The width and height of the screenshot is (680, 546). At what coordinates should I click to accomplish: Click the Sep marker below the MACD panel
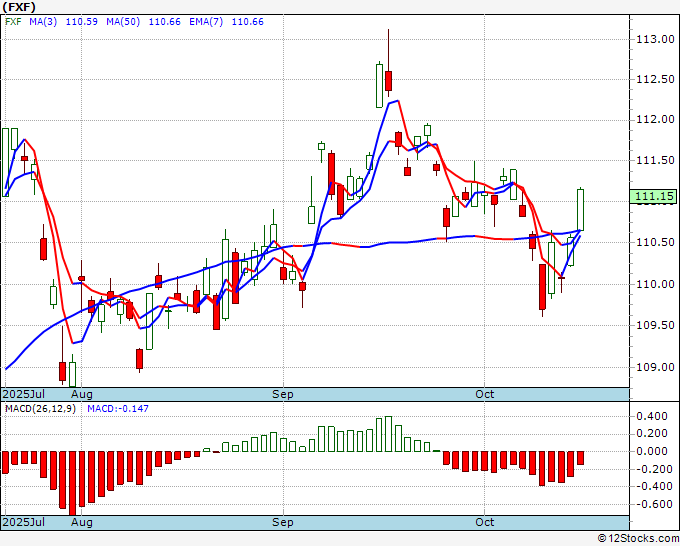click(284, 522)
